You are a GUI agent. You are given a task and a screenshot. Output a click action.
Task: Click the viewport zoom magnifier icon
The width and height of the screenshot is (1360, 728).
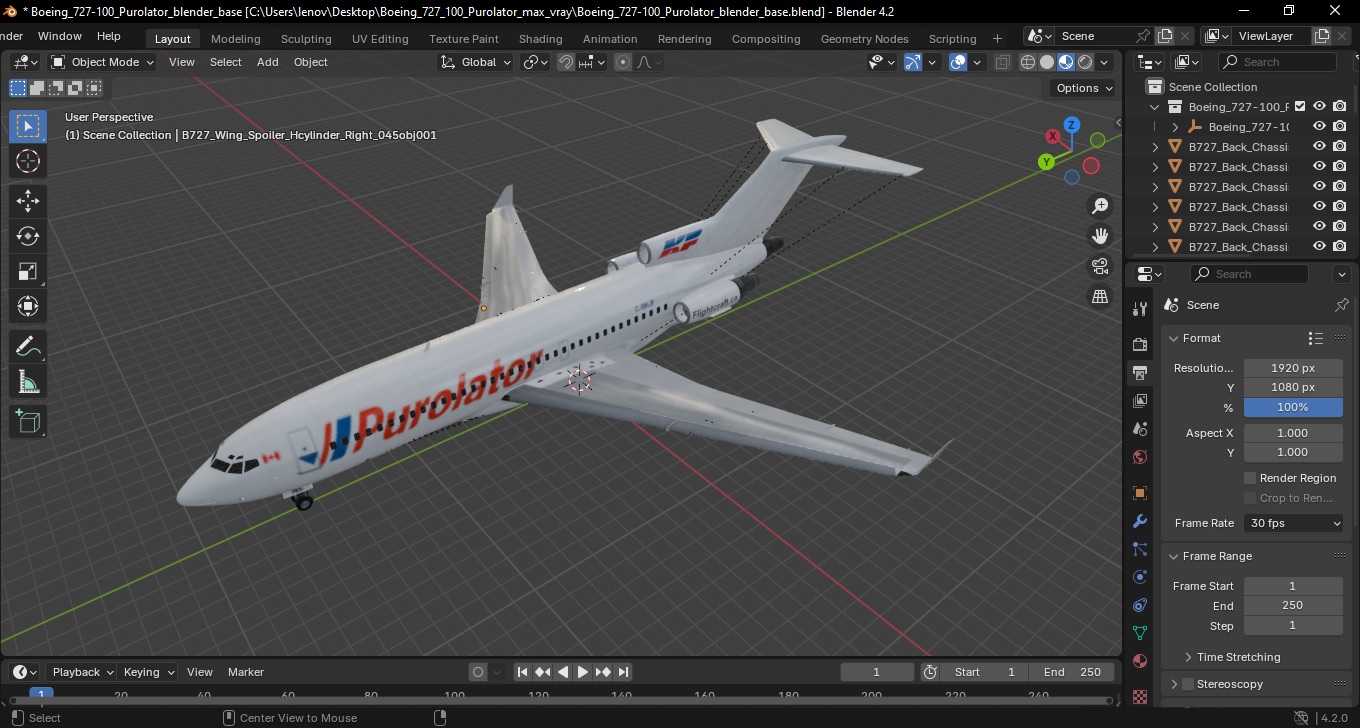1100,206
